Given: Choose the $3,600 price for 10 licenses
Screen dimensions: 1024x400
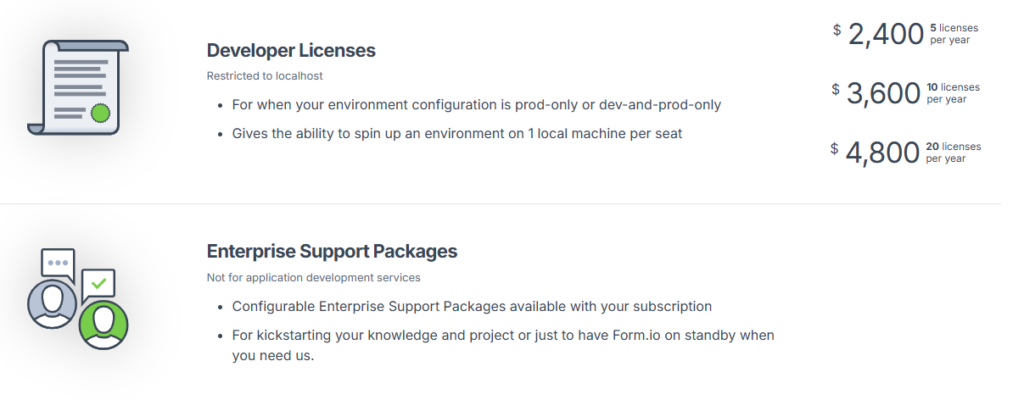Looking at the screenshot, I should tap(876, 93).
